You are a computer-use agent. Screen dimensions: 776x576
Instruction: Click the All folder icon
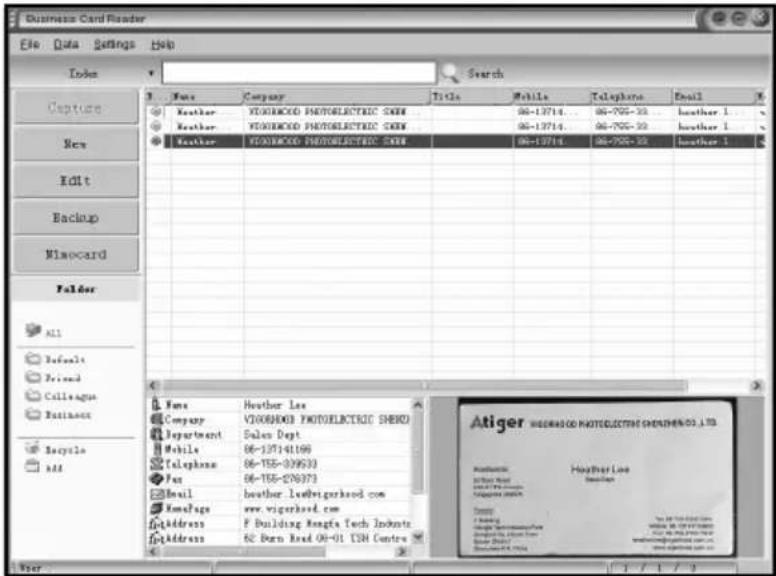click(x=33, y=330)
